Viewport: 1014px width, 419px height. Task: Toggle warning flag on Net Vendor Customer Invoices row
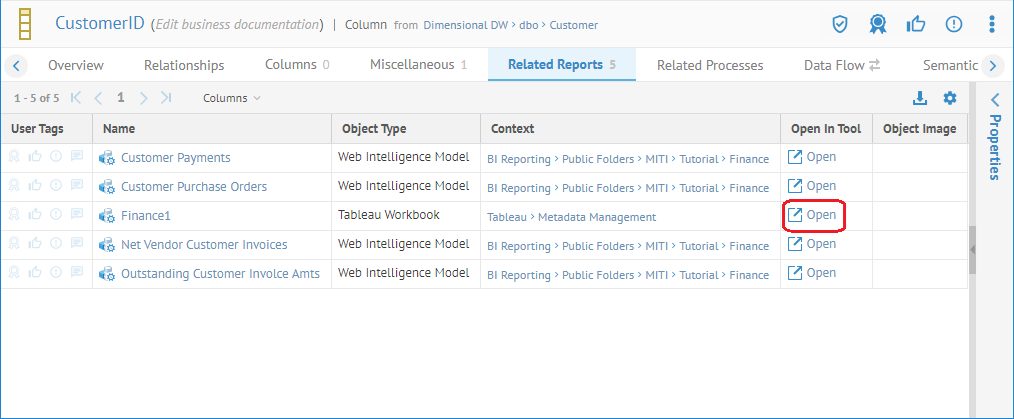56,245
